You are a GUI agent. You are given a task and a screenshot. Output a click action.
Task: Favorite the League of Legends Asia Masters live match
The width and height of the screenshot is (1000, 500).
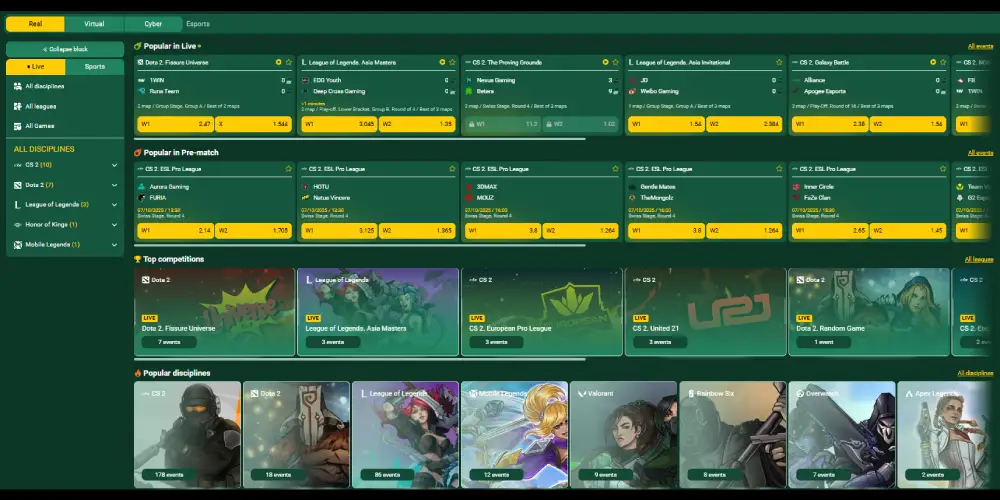452,62
